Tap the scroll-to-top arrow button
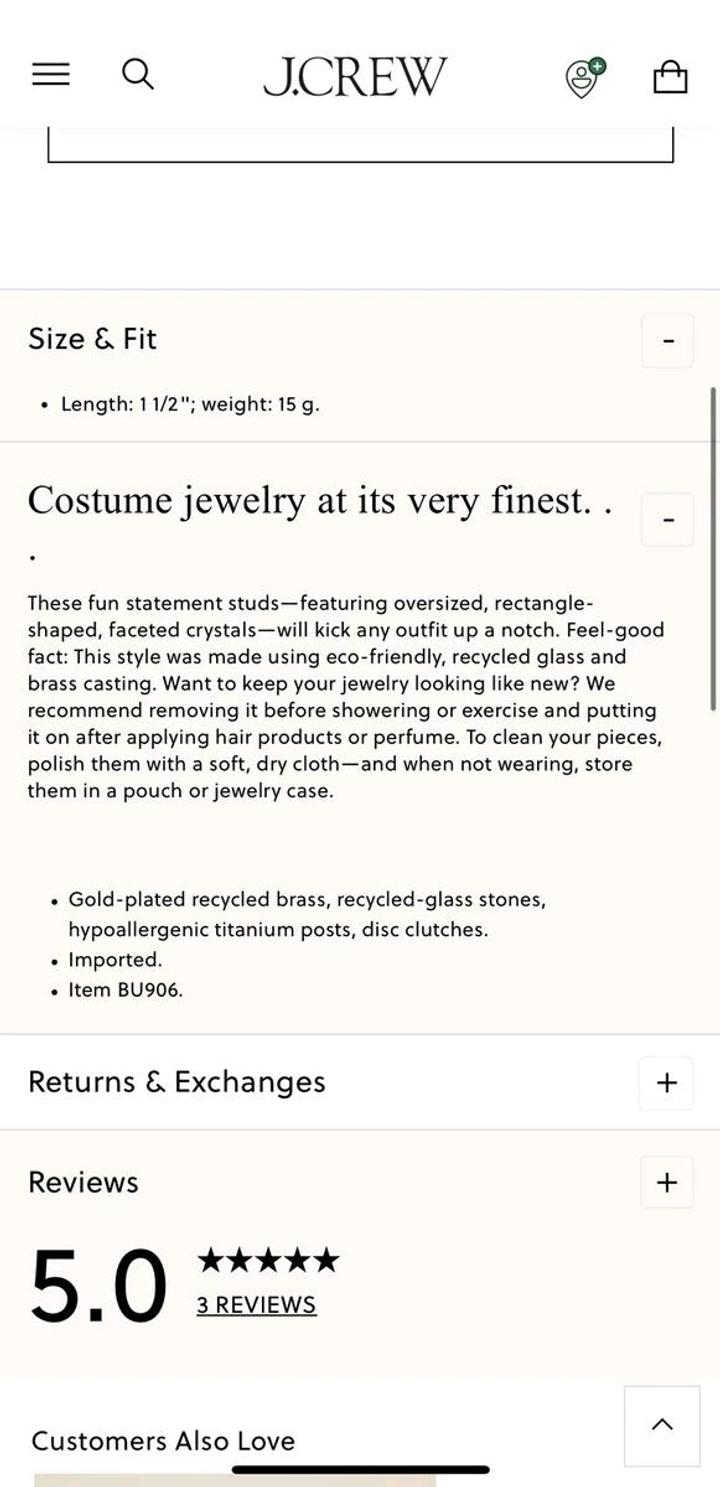Screen dimensions: 720x1487 pos(662,1425)
